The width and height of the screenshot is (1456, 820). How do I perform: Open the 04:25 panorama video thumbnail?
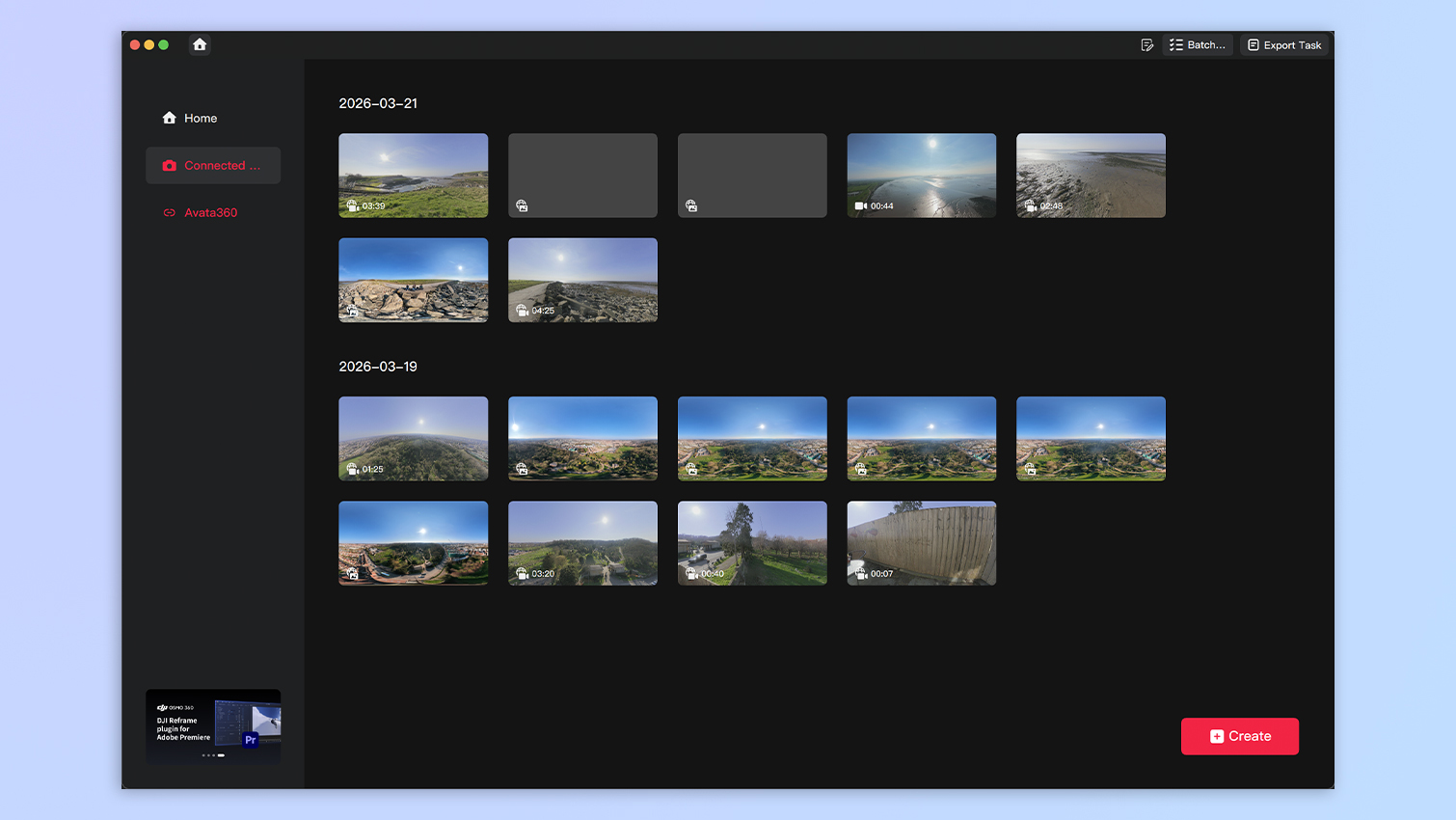582,280
